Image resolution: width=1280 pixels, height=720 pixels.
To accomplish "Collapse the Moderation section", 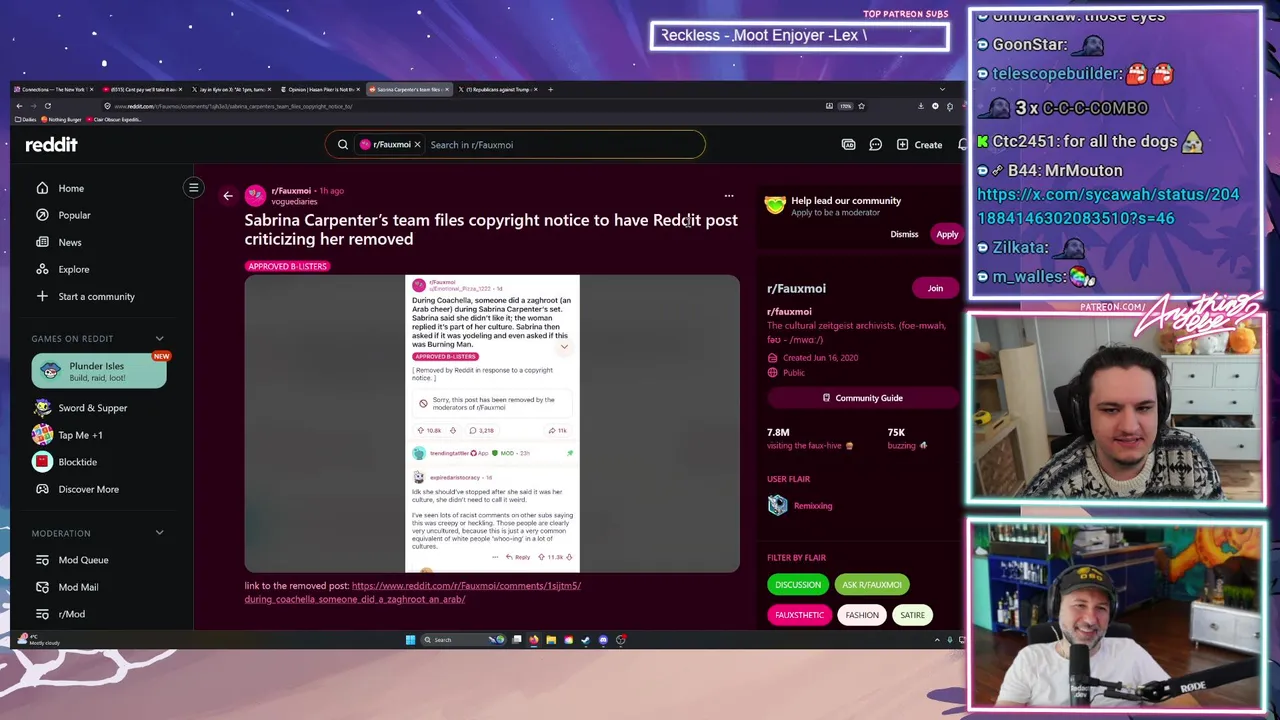I will tap(159, 533).
